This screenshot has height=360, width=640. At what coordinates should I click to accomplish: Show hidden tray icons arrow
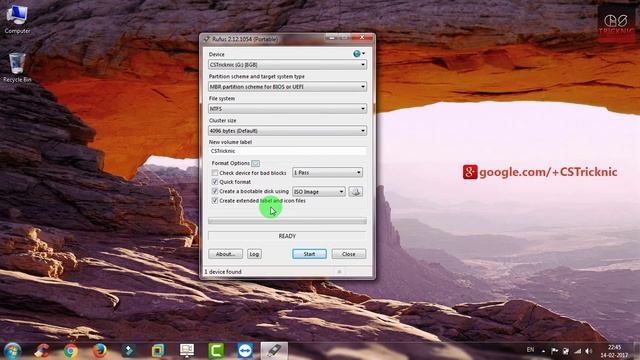[543, 351]
